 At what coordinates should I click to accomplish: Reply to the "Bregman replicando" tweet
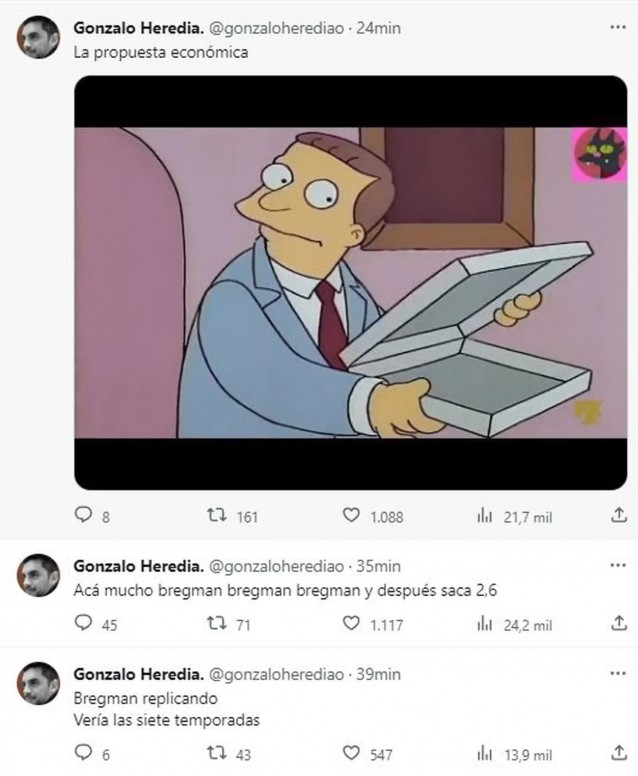point(84,751)
